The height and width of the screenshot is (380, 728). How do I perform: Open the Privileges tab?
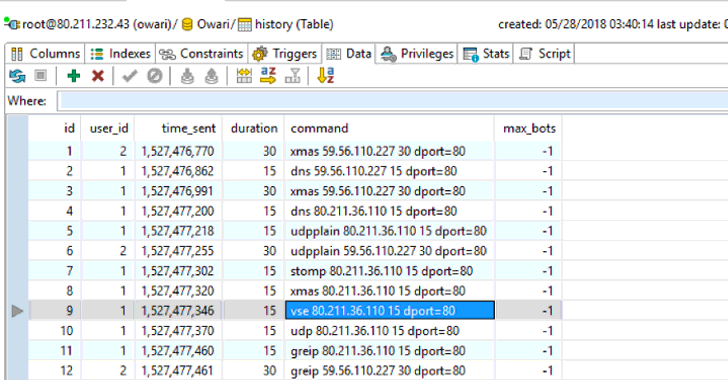tap(416, 54)
